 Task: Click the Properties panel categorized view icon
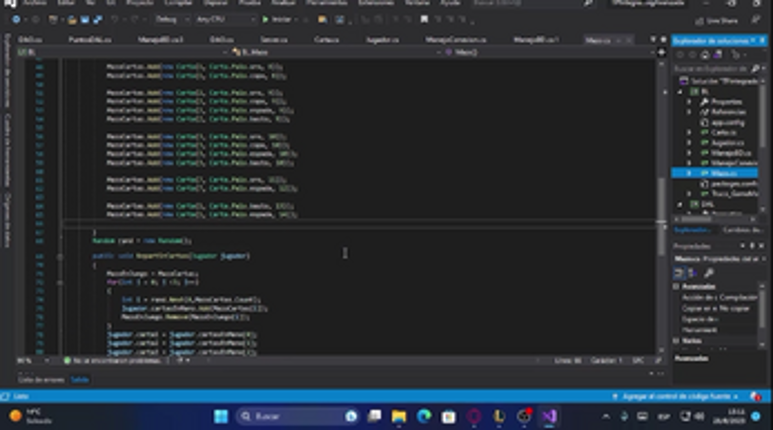point(679,273)
